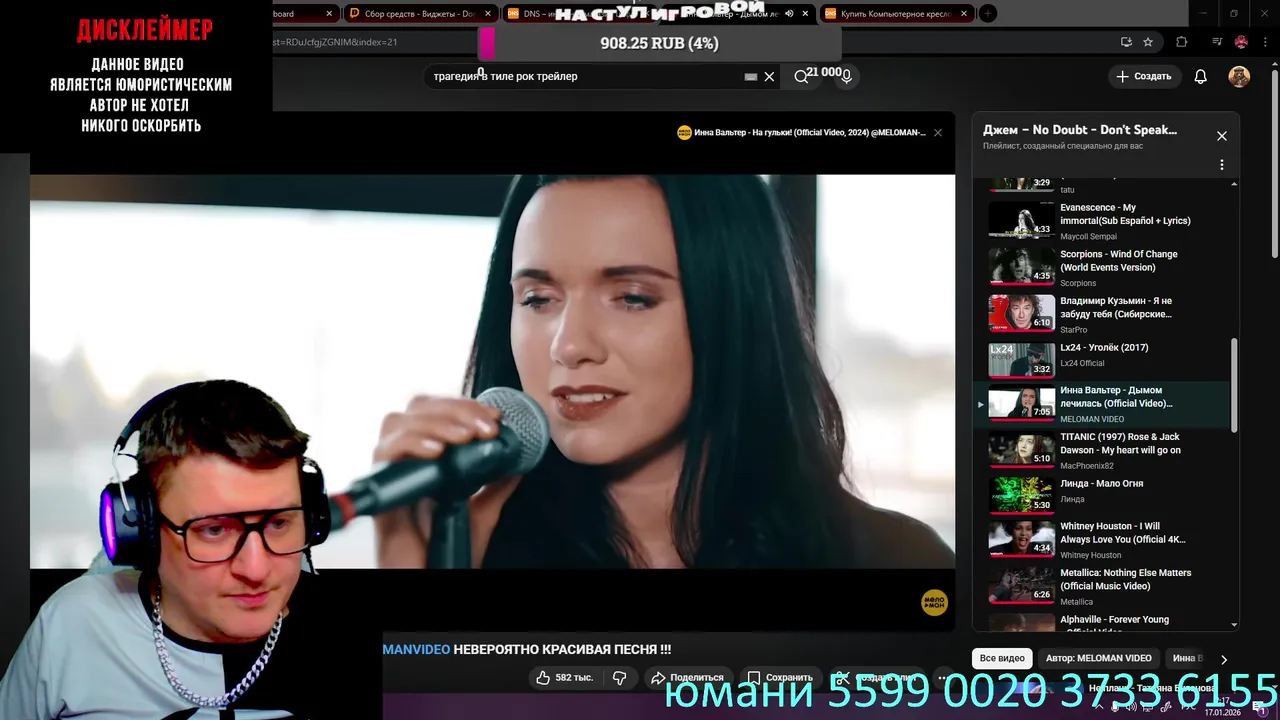Image resolution: width=1280 pixels, height=720 pixels.
Task: Open the on-screen keyboard in search box
Action: point(751,76)
